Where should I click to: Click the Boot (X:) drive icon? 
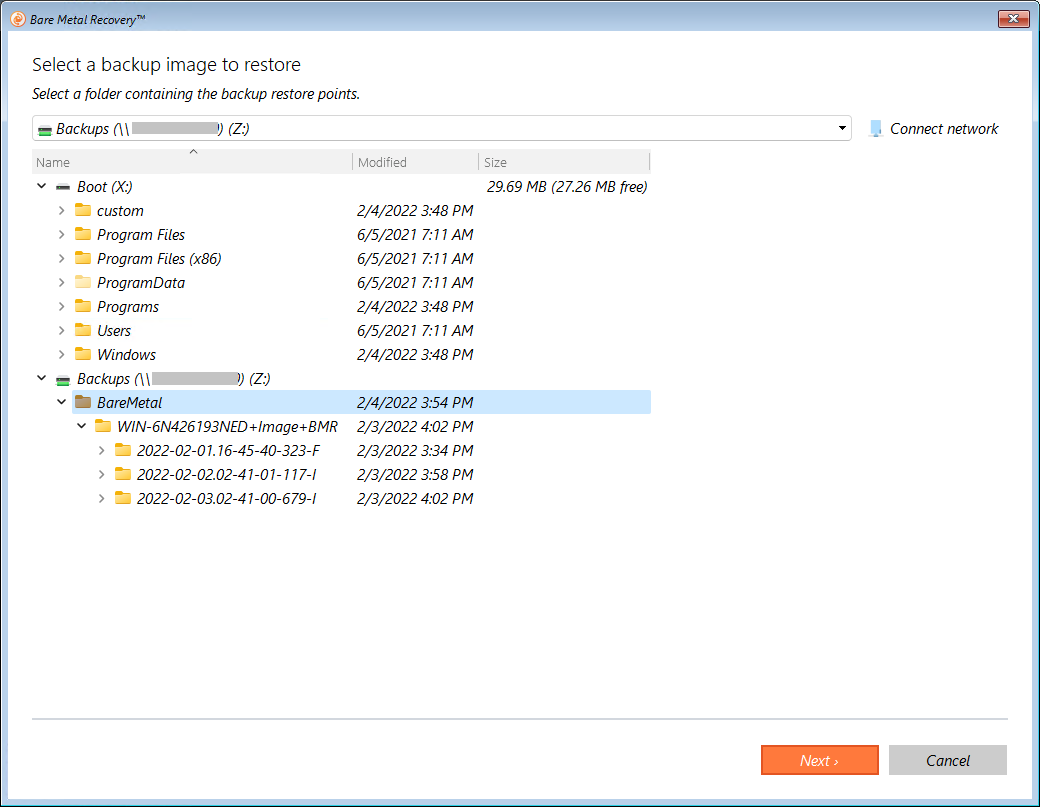pos(63,187)
